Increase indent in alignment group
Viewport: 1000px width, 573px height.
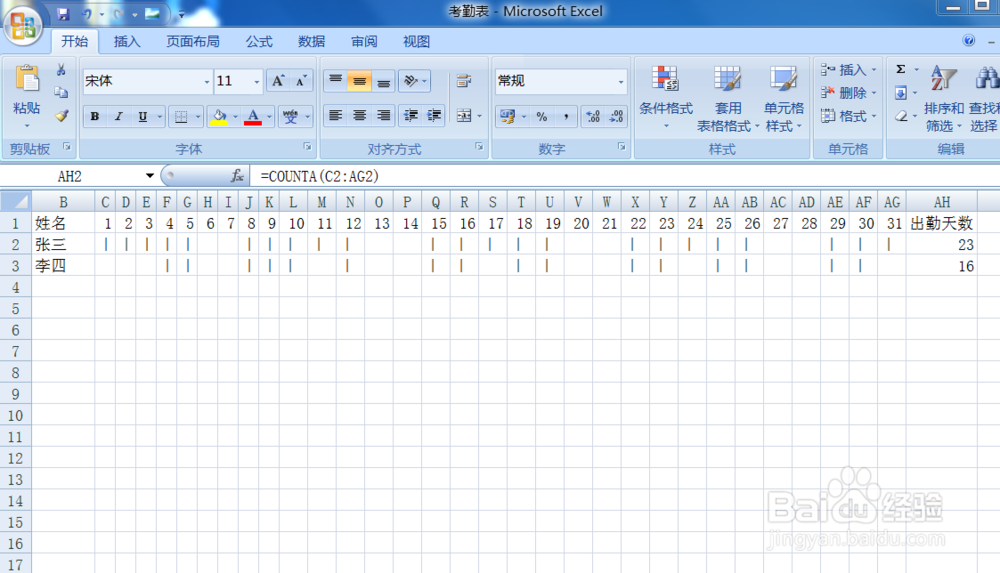pyautogui.click(x=434, y=115)
